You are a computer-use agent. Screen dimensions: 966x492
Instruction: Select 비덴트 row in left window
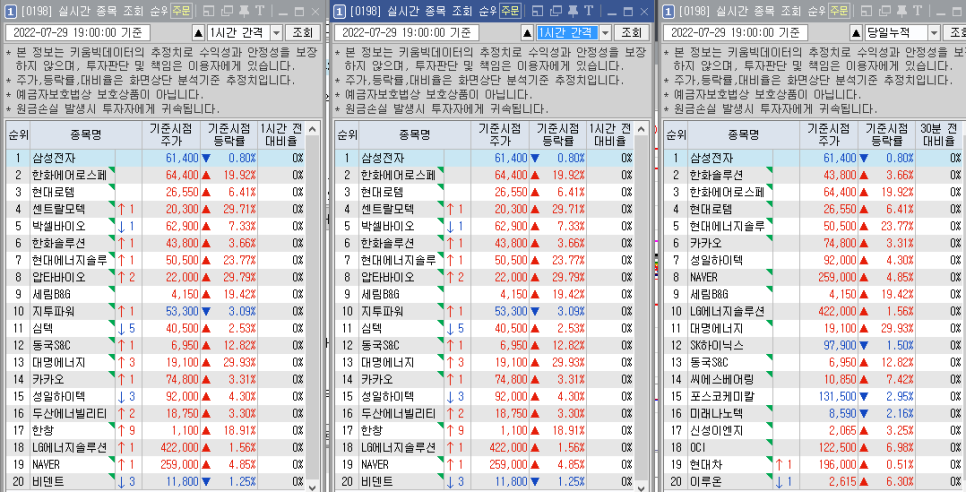[156, 482]
